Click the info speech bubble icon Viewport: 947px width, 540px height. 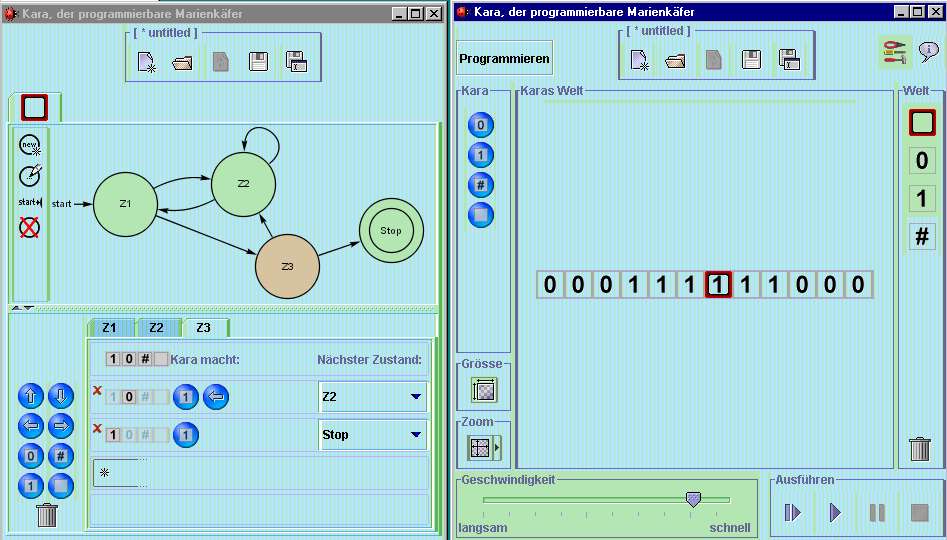click(x=927, y=55)
